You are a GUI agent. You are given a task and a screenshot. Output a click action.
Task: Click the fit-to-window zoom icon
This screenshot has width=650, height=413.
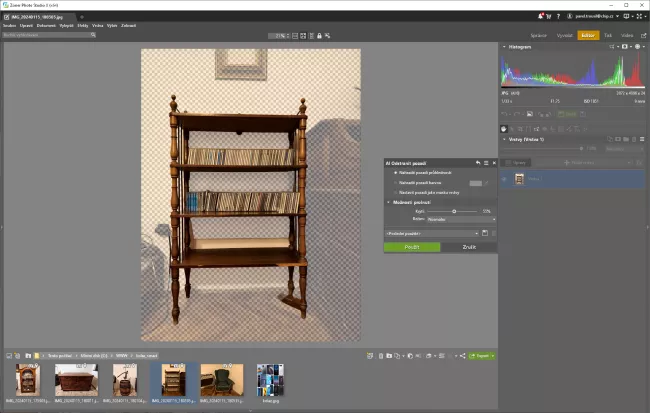[x=303, y=36]
